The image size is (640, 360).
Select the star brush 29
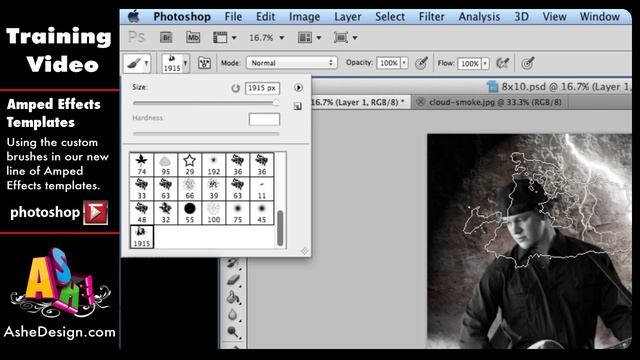click(189, 164)
